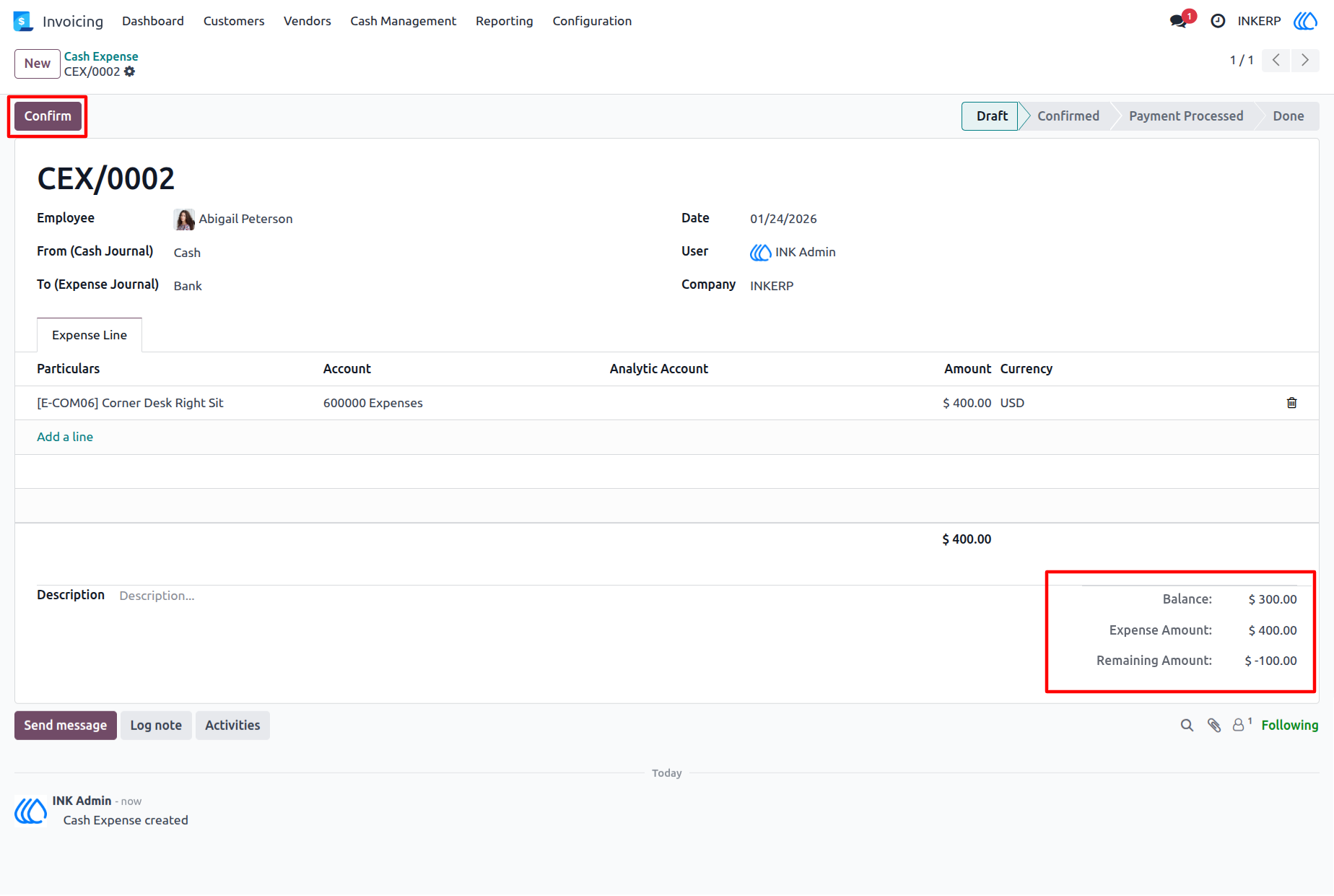Screen dimensions: 1334x896
Task: Create a New record
Action: [x=38, y=64]
